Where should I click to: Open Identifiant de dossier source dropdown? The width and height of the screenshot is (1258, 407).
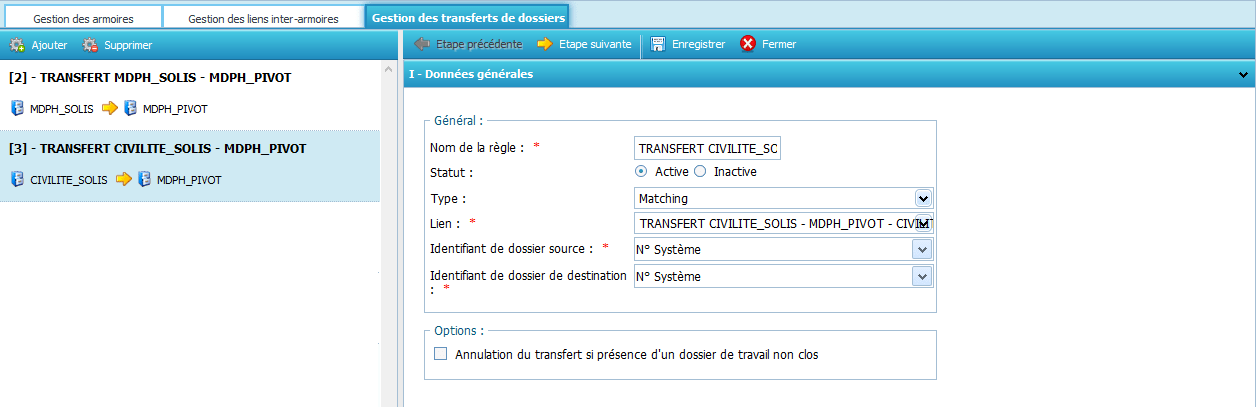pos(923,248)
